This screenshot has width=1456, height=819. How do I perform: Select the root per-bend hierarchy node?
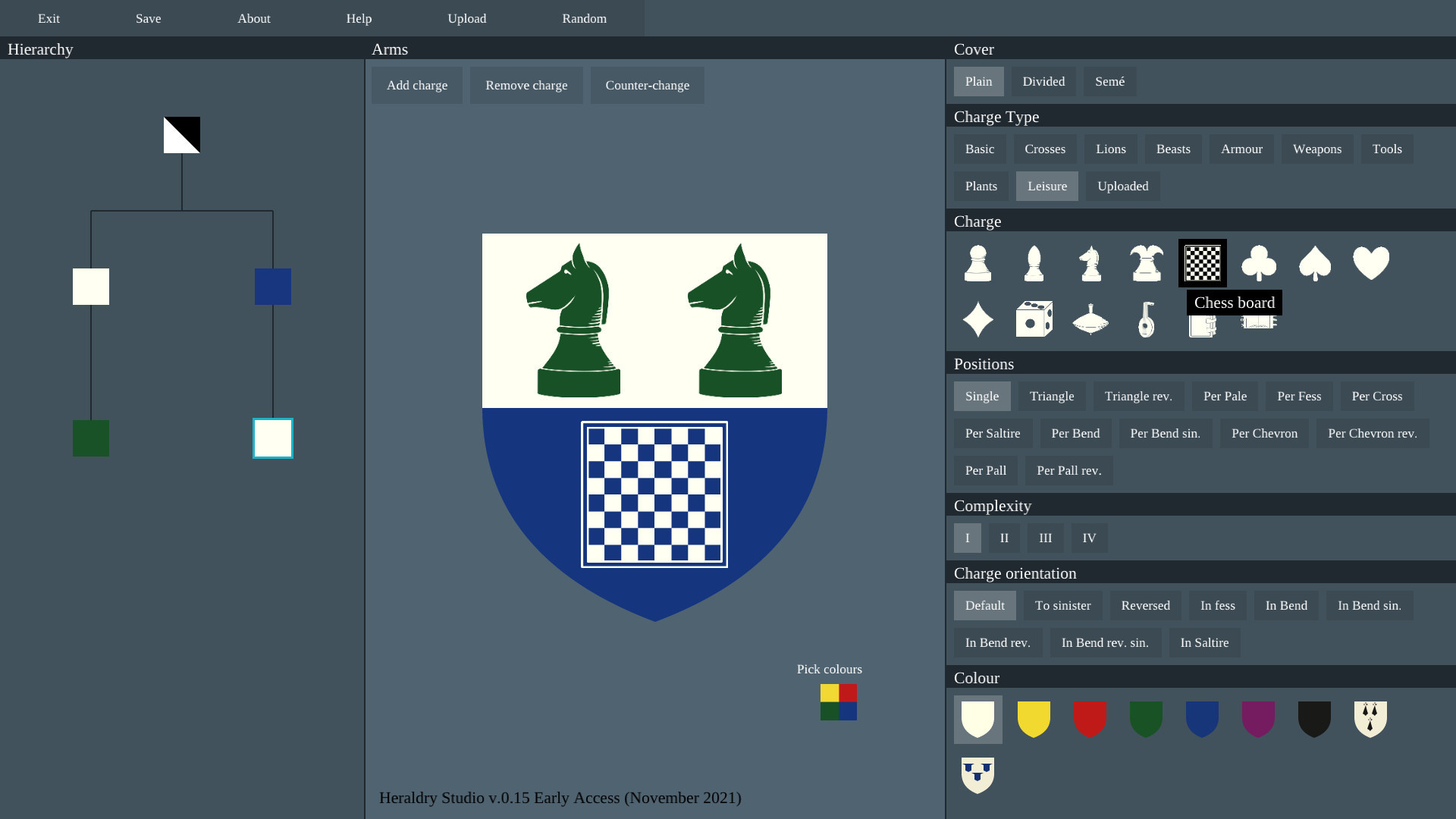point(182,135)
